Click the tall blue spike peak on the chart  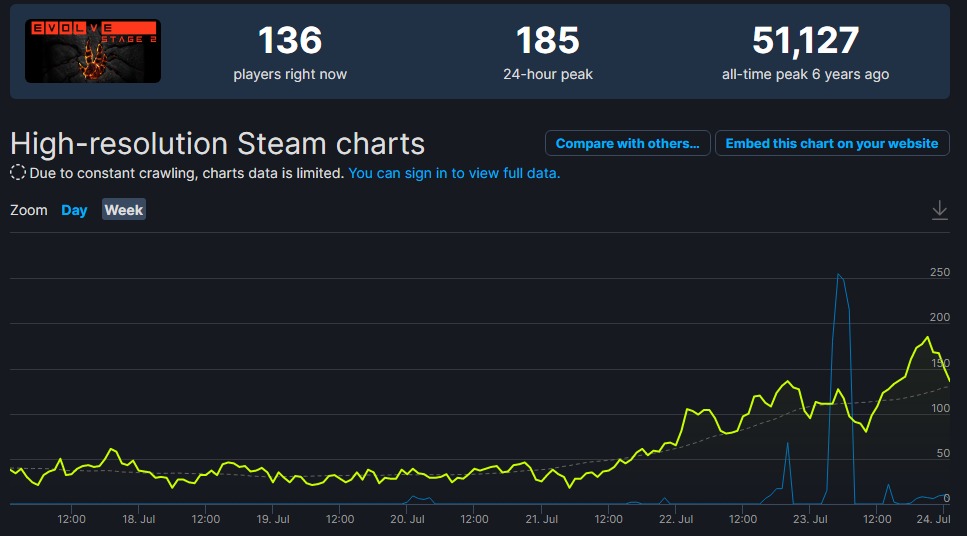[838, 274]
